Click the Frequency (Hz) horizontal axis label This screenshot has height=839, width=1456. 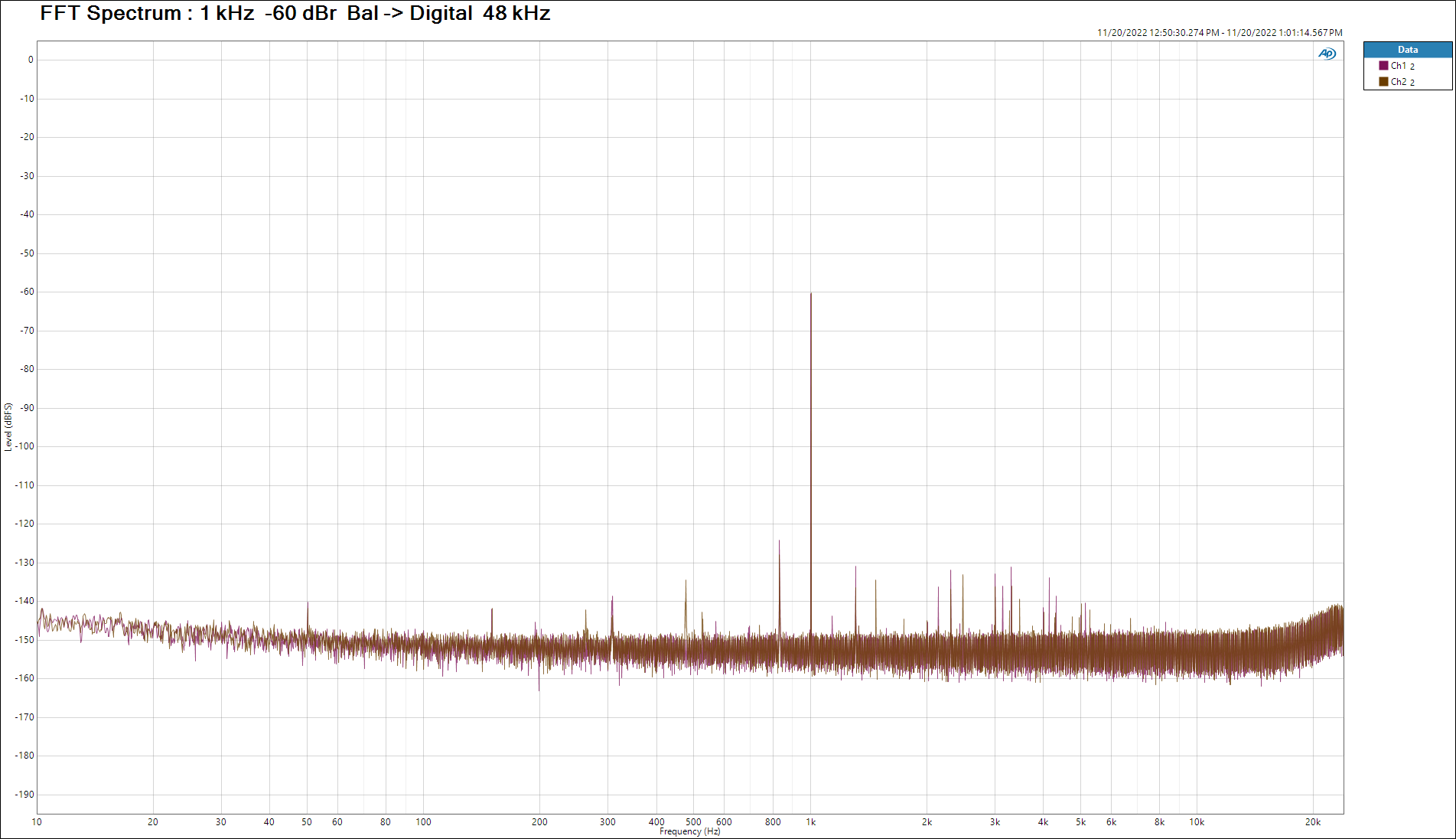[x=689, y=831]
